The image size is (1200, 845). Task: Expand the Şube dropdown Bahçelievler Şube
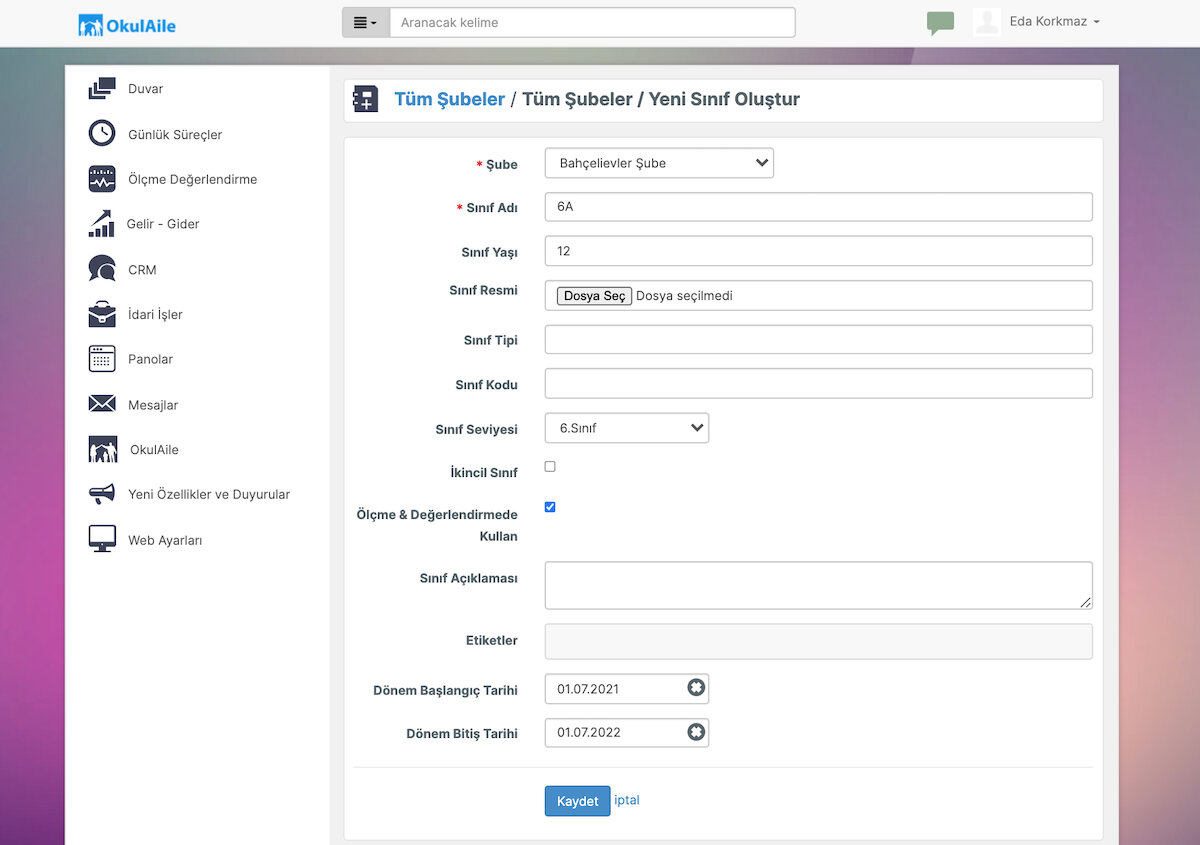(659, 163)
